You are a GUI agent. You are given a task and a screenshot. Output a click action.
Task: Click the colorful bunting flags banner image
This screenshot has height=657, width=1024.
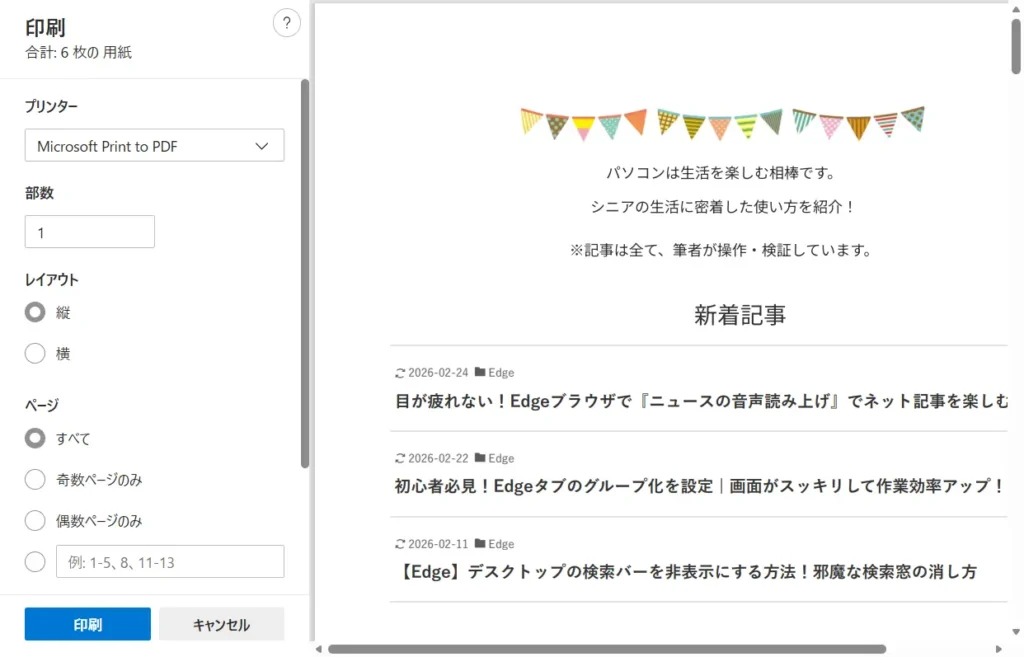tap(722, 123)
